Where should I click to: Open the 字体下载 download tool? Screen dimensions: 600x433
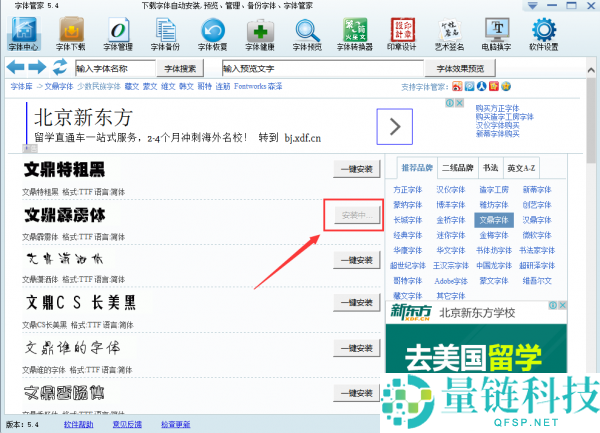(70, 33)
